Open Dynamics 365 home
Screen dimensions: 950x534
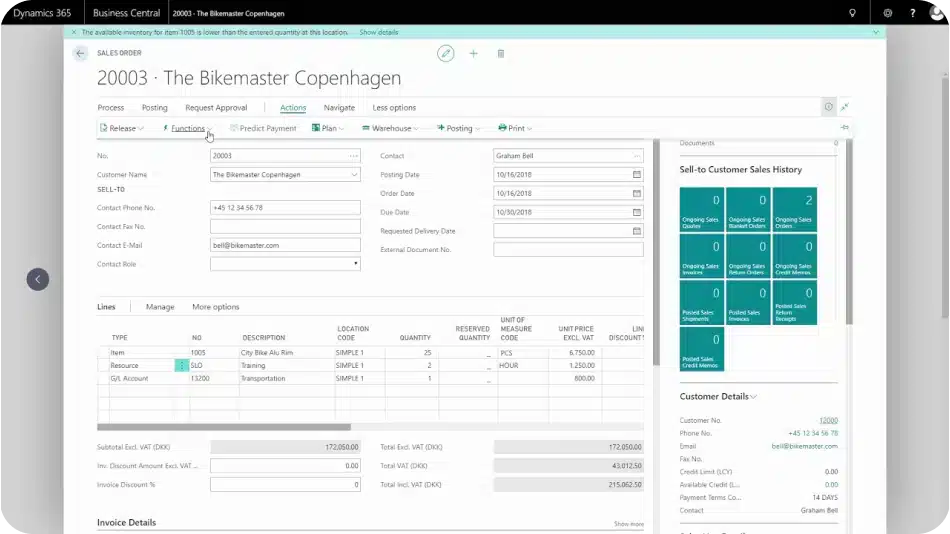tap(42, 13)
